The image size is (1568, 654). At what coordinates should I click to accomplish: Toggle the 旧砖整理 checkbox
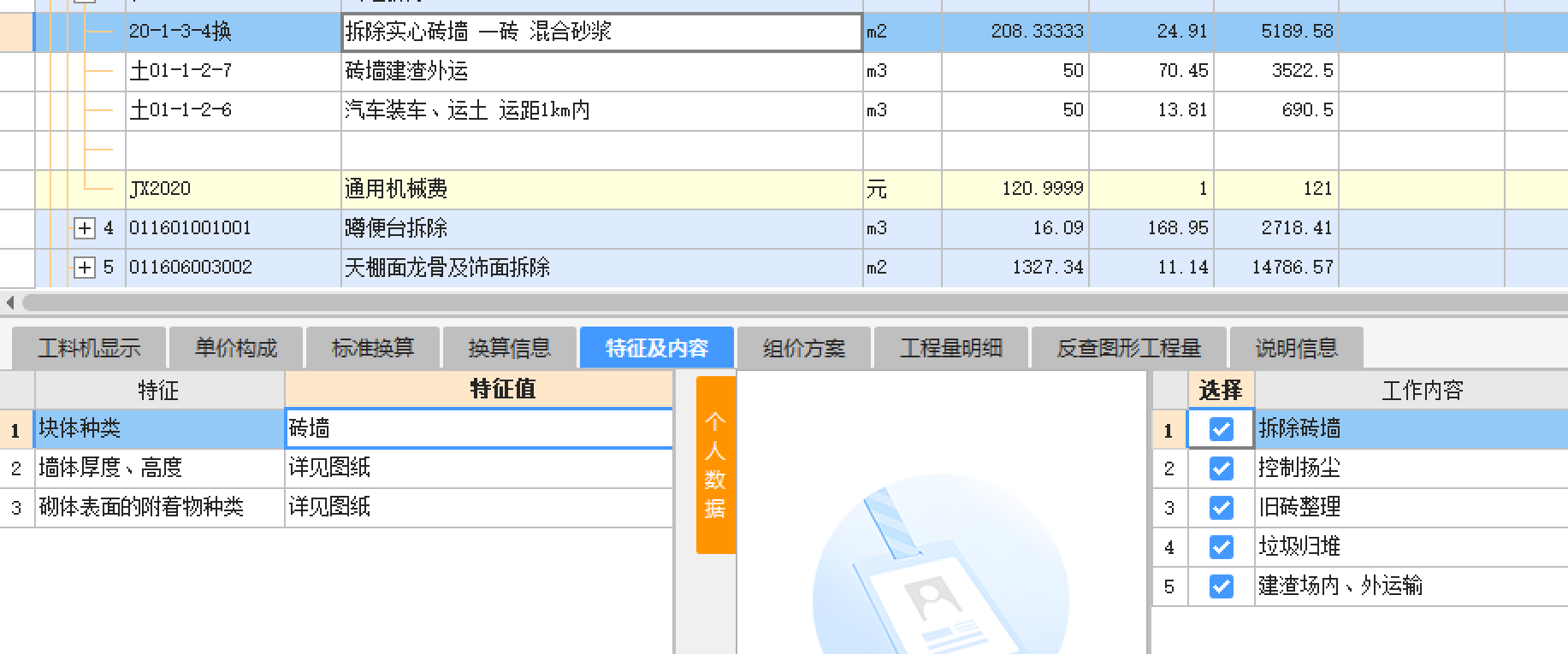1222,508
